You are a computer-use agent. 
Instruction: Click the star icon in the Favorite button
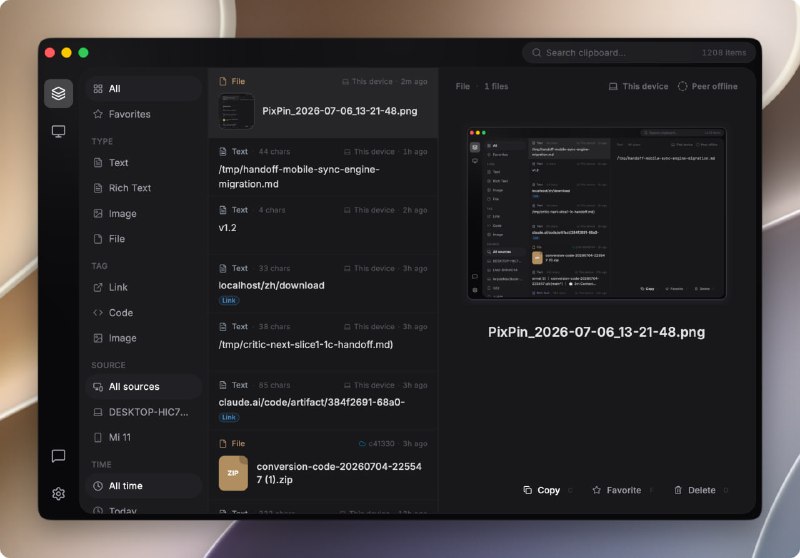(596, 490)
